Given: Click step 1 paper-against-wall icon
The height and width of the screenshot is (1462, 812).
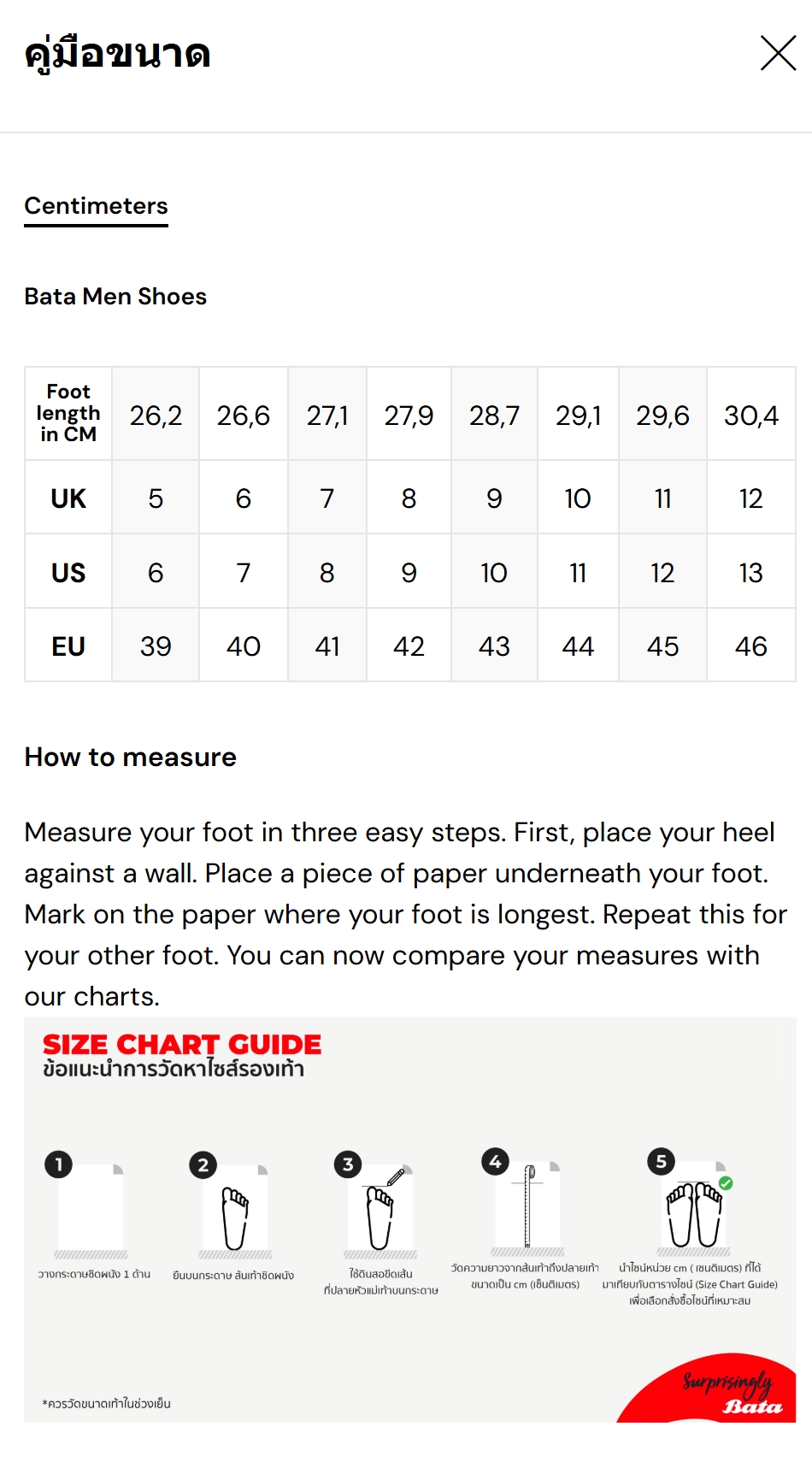Looking at the screenshot, I should tap(91, 1207).
